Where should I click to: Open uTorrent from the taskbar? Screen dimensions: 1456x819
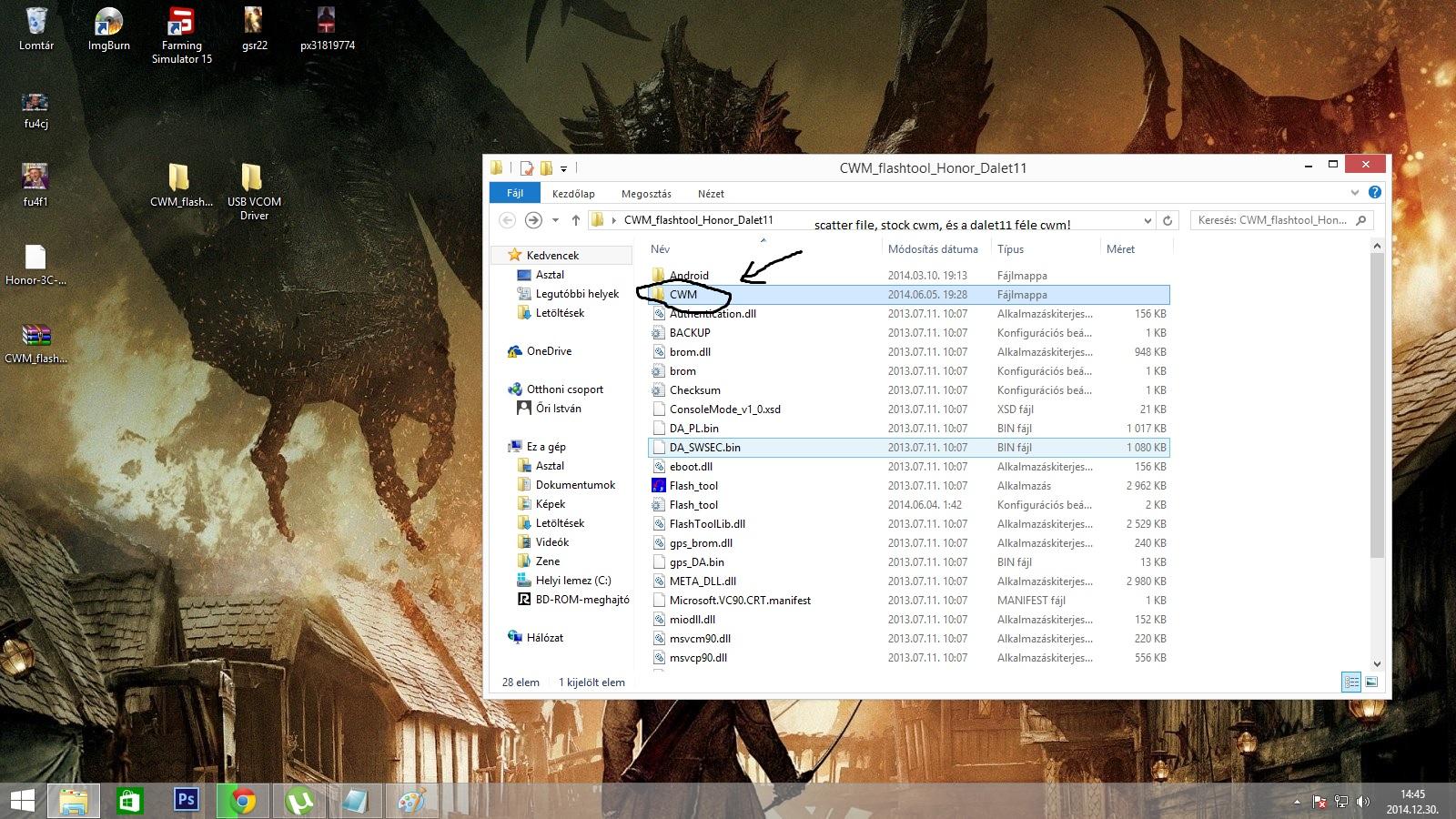pos(298,801)
